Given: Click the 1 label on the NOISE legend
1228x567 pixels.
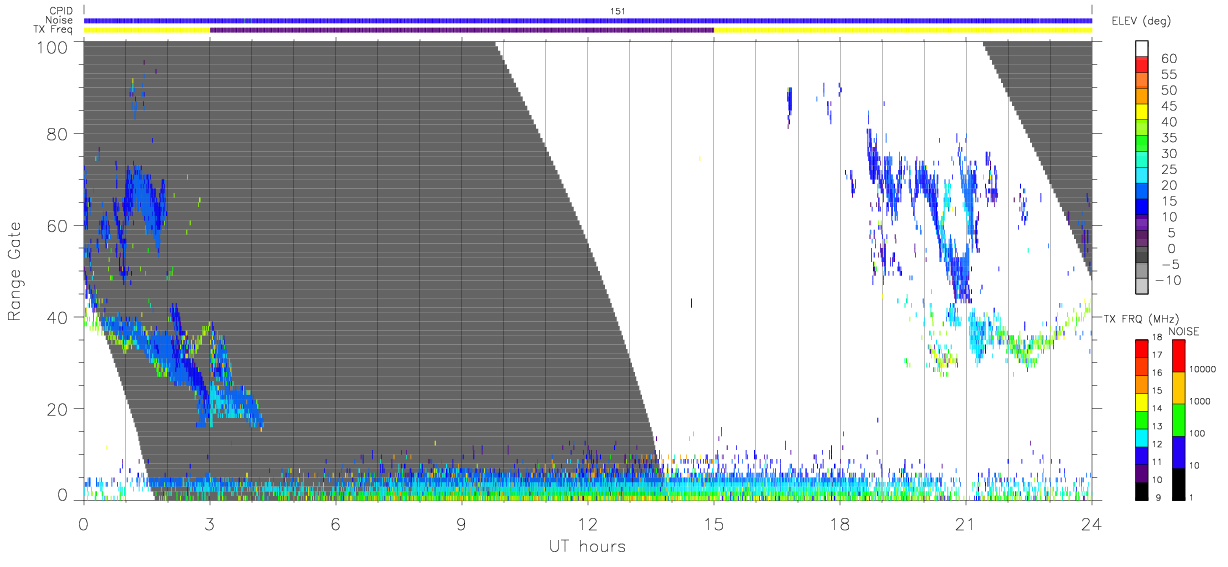Looking at the screenshot, I should click(x=1193, y=496).
